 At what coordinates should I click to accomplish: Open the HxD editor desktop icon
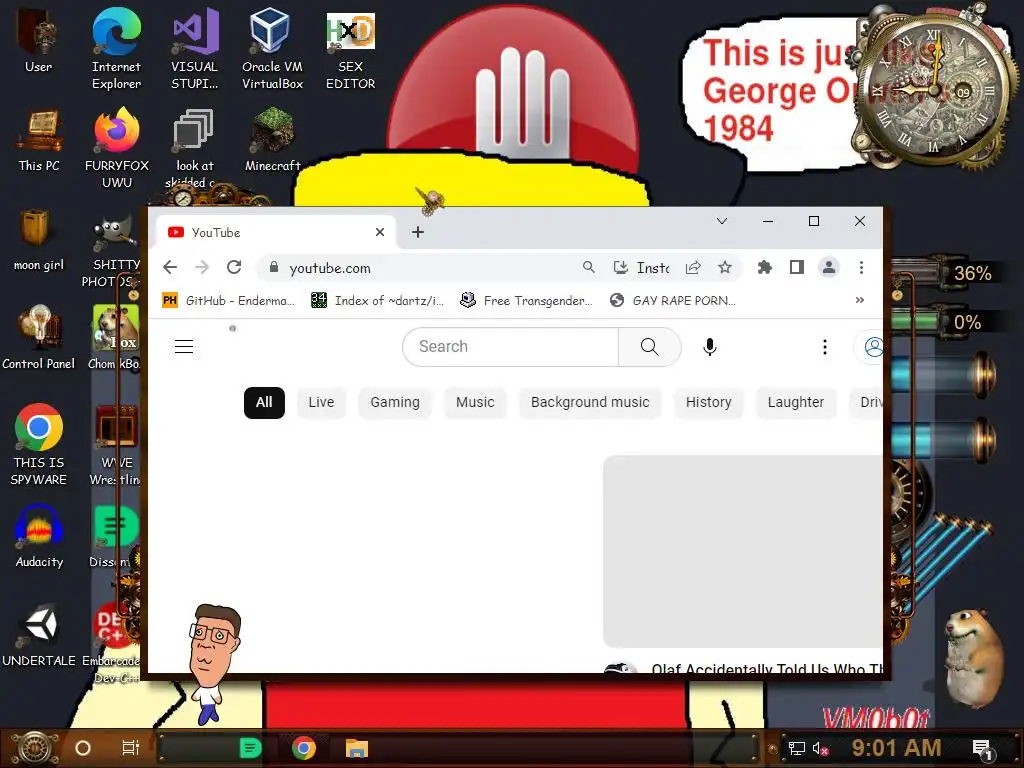coord(350,49)
